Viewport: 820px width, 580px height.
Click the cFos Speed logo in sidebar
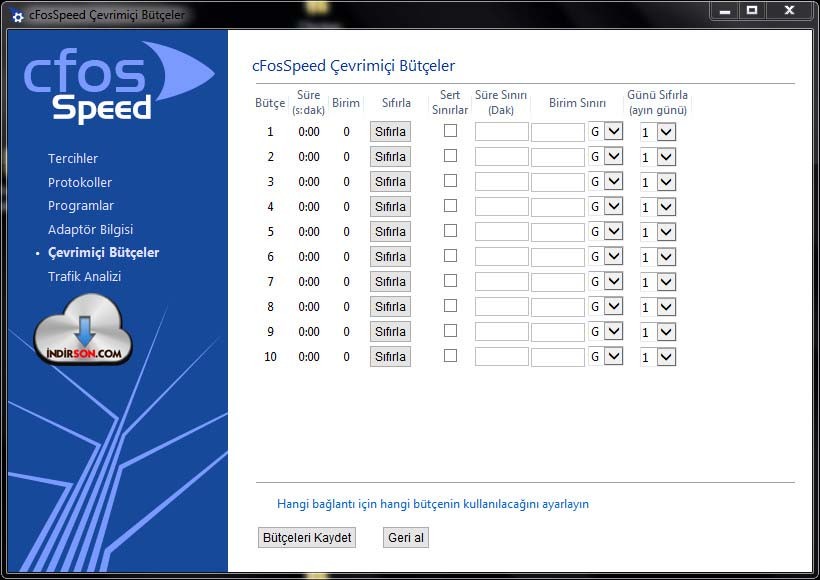coord(118,82)
